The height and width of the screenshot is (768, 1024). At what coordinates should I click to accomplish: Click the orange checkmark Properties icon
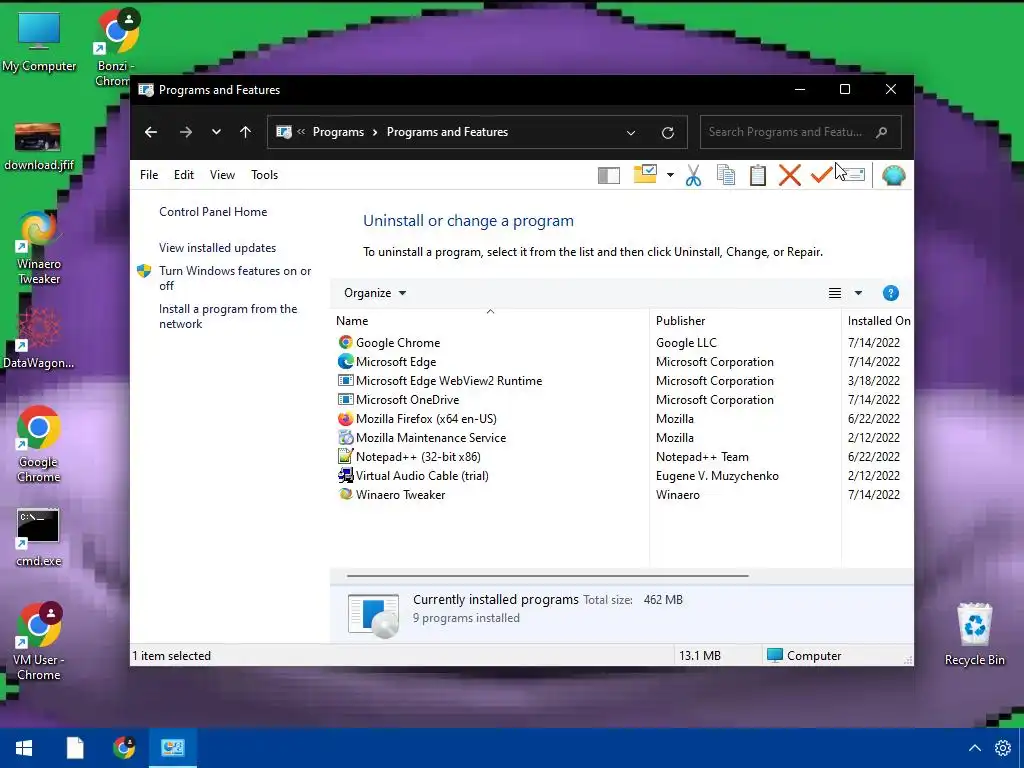[x=821, y=174]
